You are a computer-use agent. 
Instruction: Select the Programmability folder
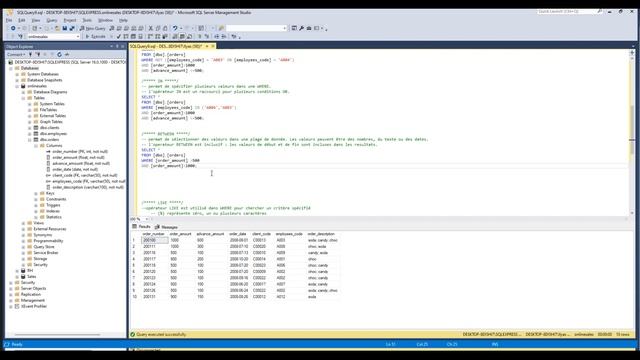click(x=48, y=241)
